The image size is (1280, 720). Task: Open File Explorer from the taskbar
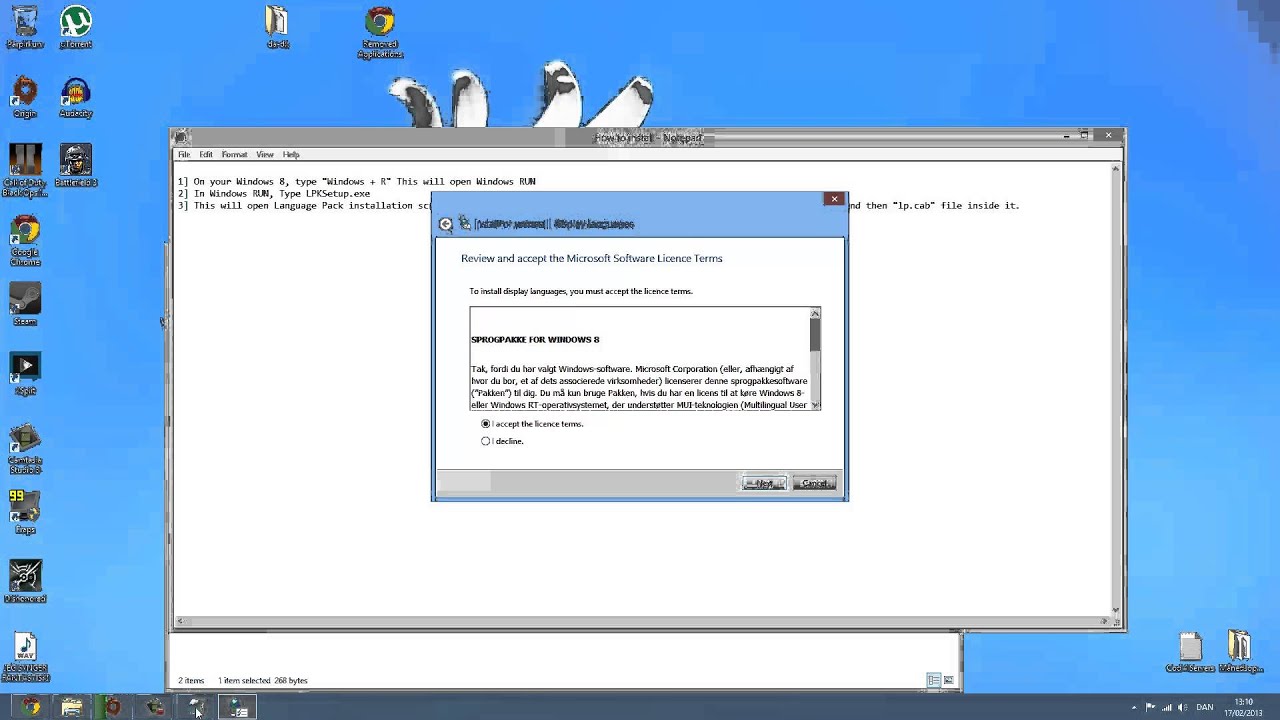click(71, 707)
